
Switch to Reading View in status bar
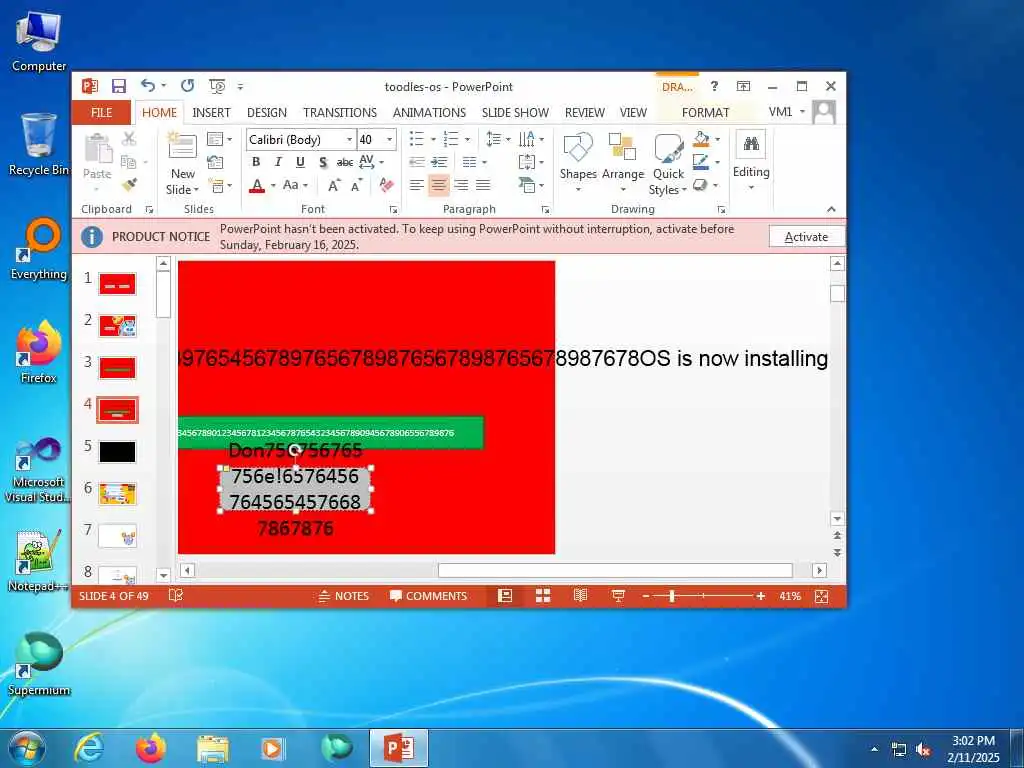[x=581, y=596]
